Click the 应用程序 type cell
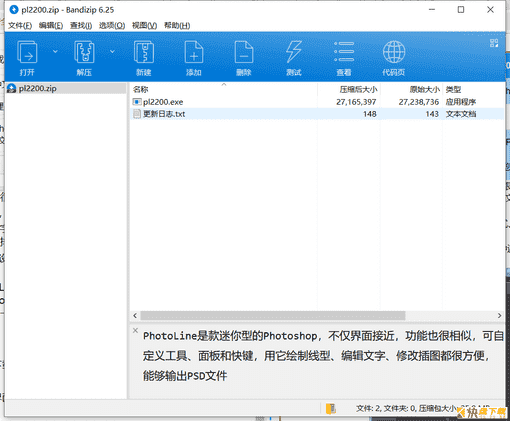Image resolution: width=510 pixels, height=421 pixels. click(x=461, y=102)
